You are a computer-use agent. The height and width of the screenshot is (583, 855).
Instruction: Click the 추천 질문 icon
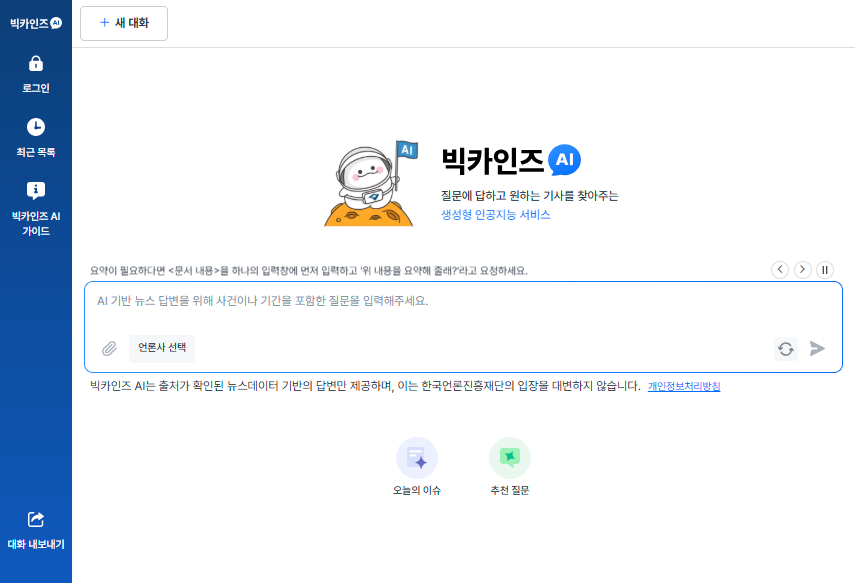(x=510, y=458)
